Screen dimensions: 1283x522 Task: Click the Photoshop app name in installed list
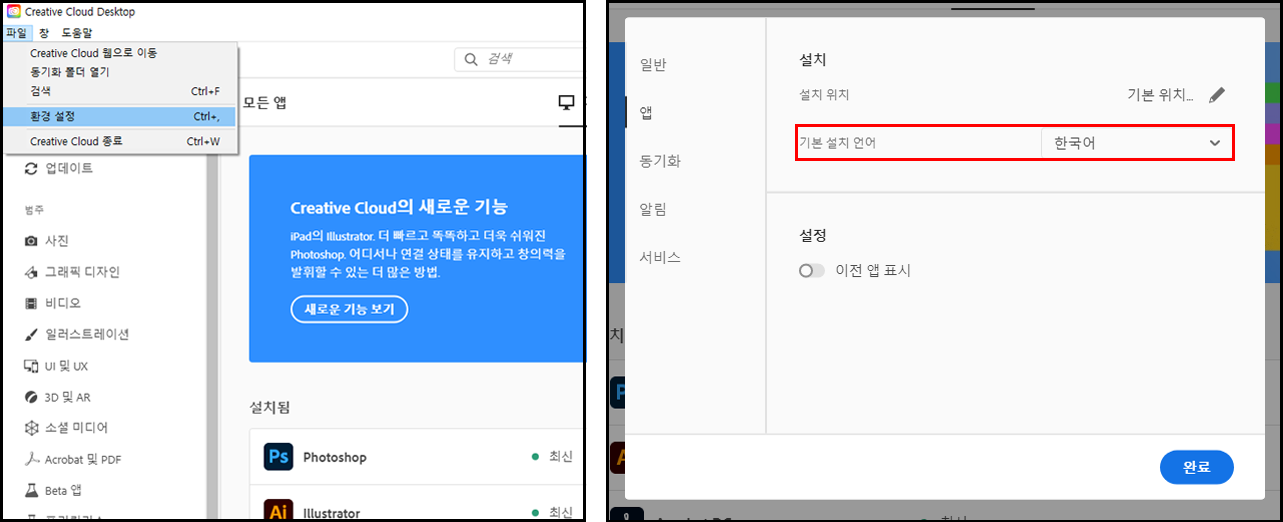coord(335,457)
